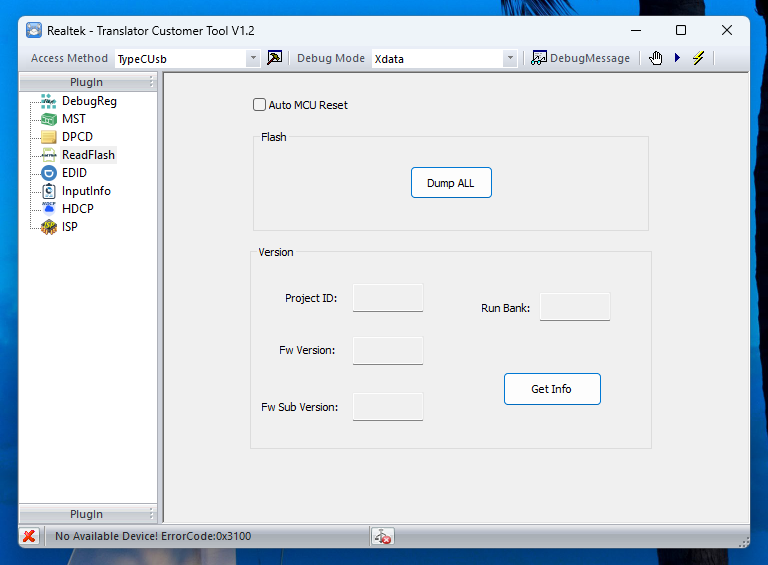The height and width of the screenshot is (565, 768).
Task: Minimize the Translator Customer Tool window
Action: coord(636,30)
